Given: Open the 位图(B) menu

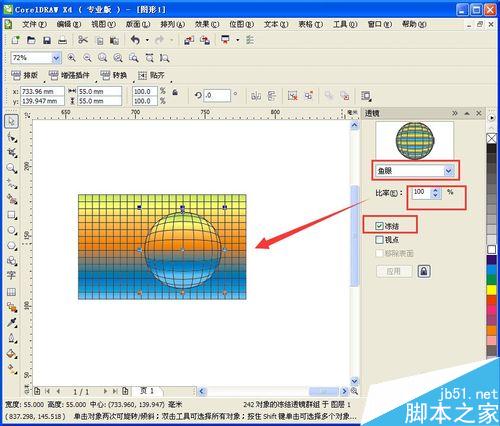Looking at the screenshot, I should tap(241, 24).
